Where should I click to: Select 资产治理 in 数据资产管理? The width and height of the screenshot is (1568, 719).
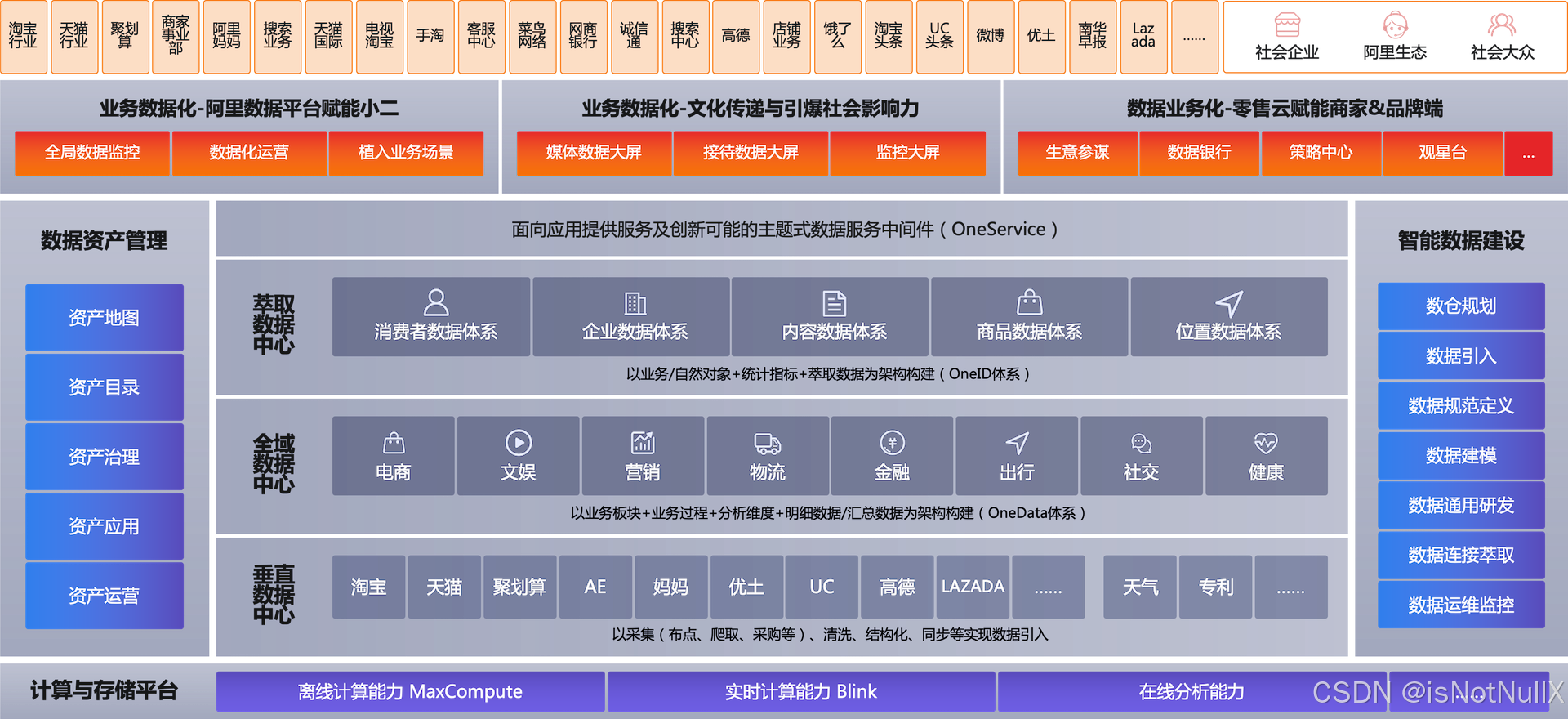click(x=105, y=457)
